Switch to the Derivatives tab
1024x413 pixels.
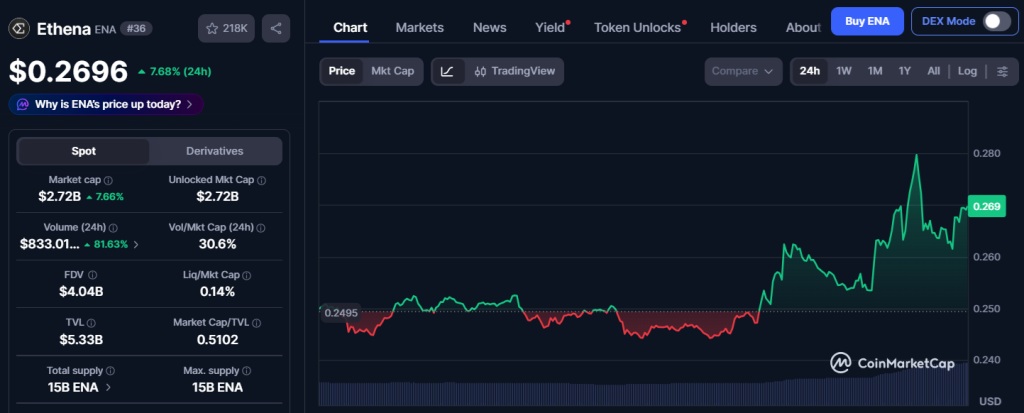215,151
